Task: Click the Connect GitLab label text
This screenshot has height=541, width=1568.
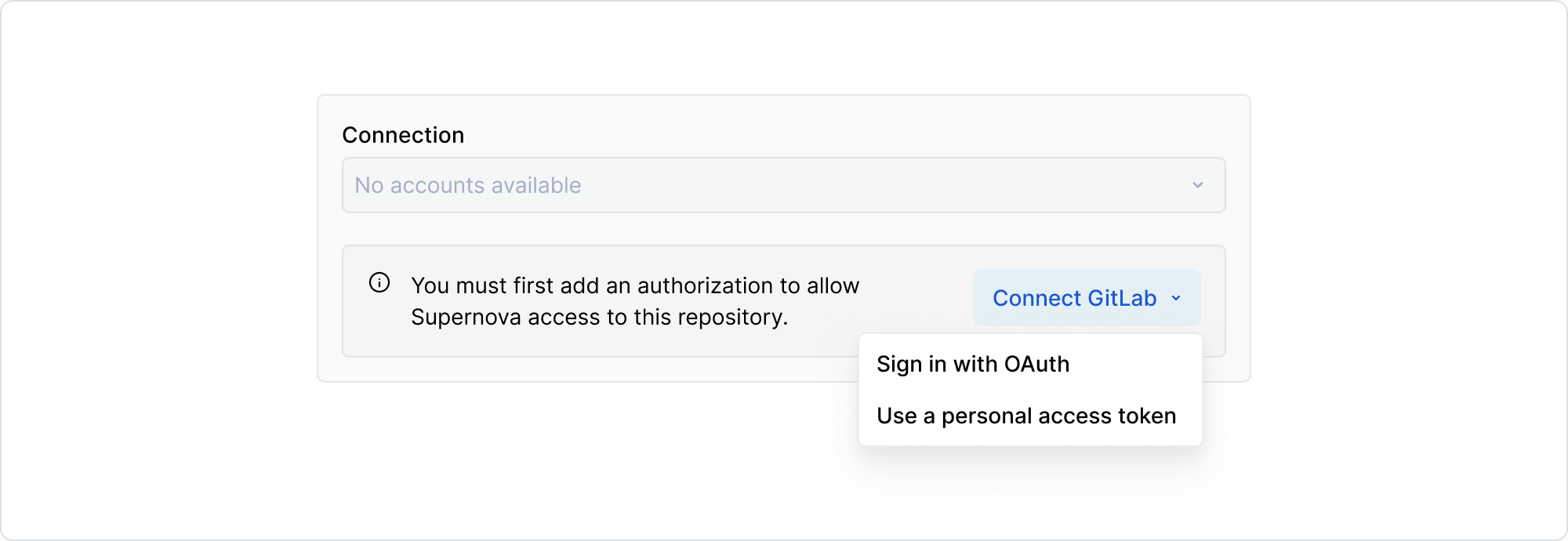Action: point(1074,298)
